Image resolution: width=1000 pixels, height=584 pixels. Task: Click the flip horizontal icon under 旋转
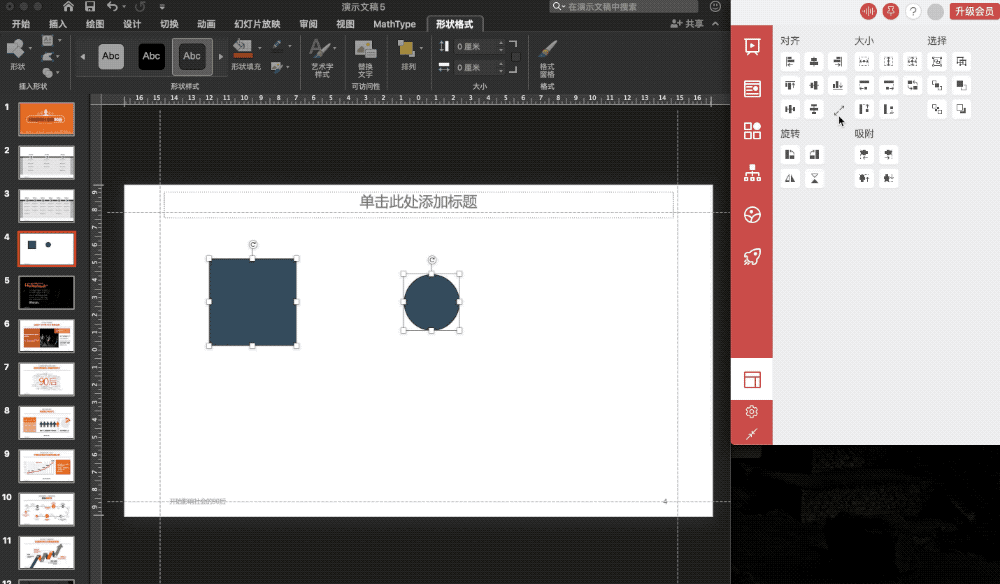[790, 179]
